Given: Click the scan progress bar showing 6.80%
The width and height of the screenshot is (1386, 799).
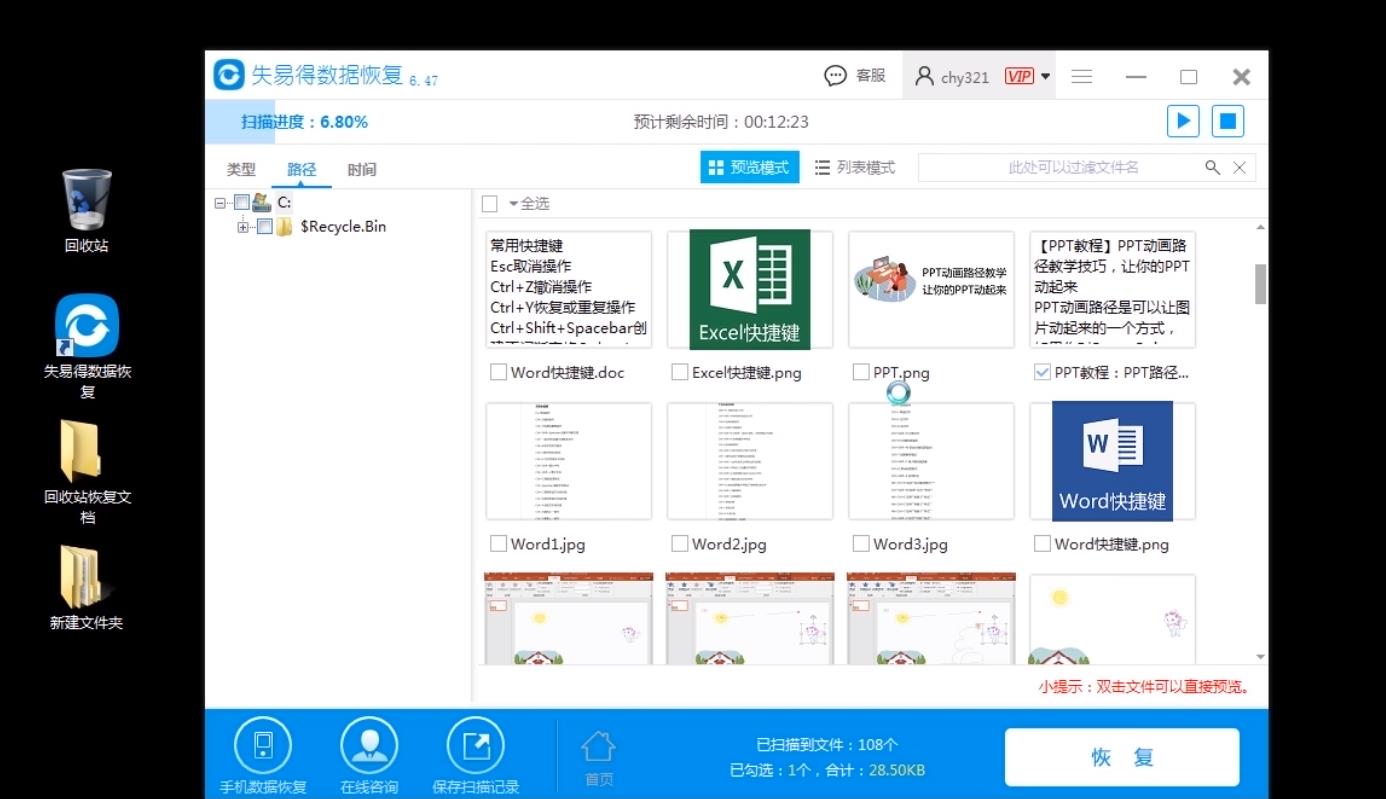Looking at the screenshot, I should (736, 122).
